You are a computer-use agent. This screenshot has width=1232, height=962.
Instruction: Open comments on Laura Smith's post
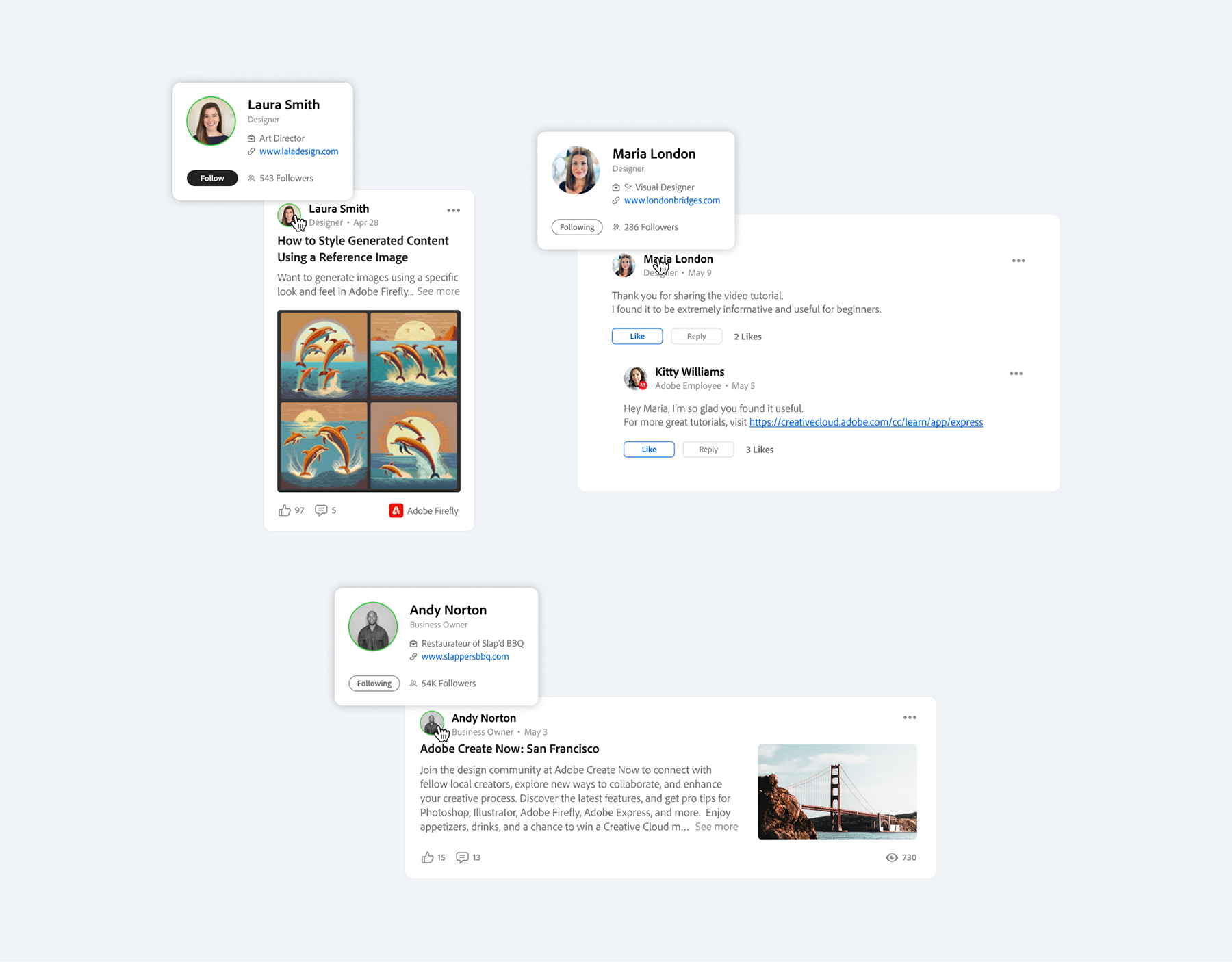[x=320, y=510]
